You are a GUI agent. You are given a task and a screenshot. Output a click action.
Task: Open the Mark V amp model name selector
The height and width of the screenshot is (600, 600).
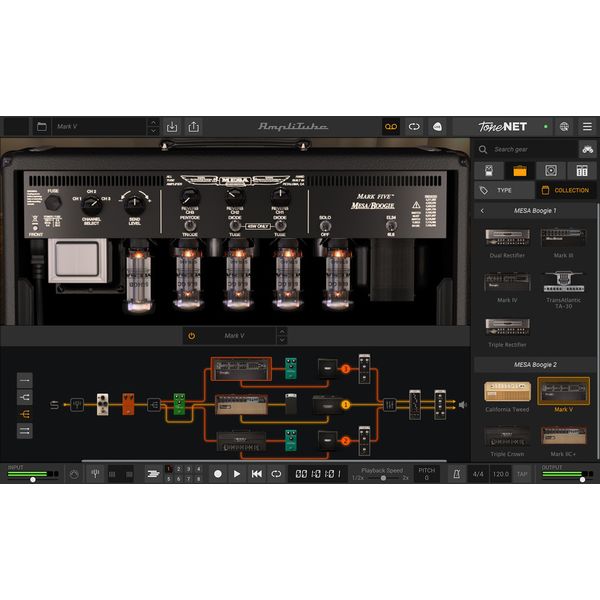click(x=235, y=336)
